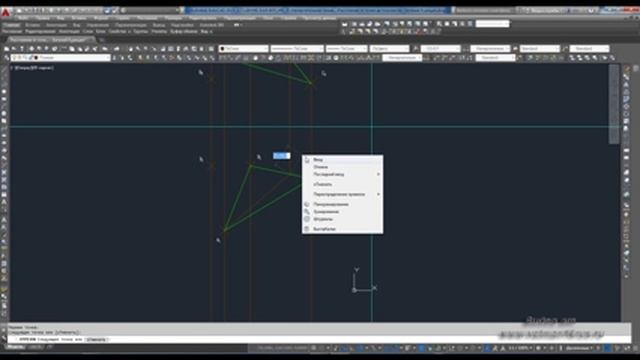Open the lineweight ПоСлою dropdown
Viewport: 640px width, 360px height.
click(347, 49)
